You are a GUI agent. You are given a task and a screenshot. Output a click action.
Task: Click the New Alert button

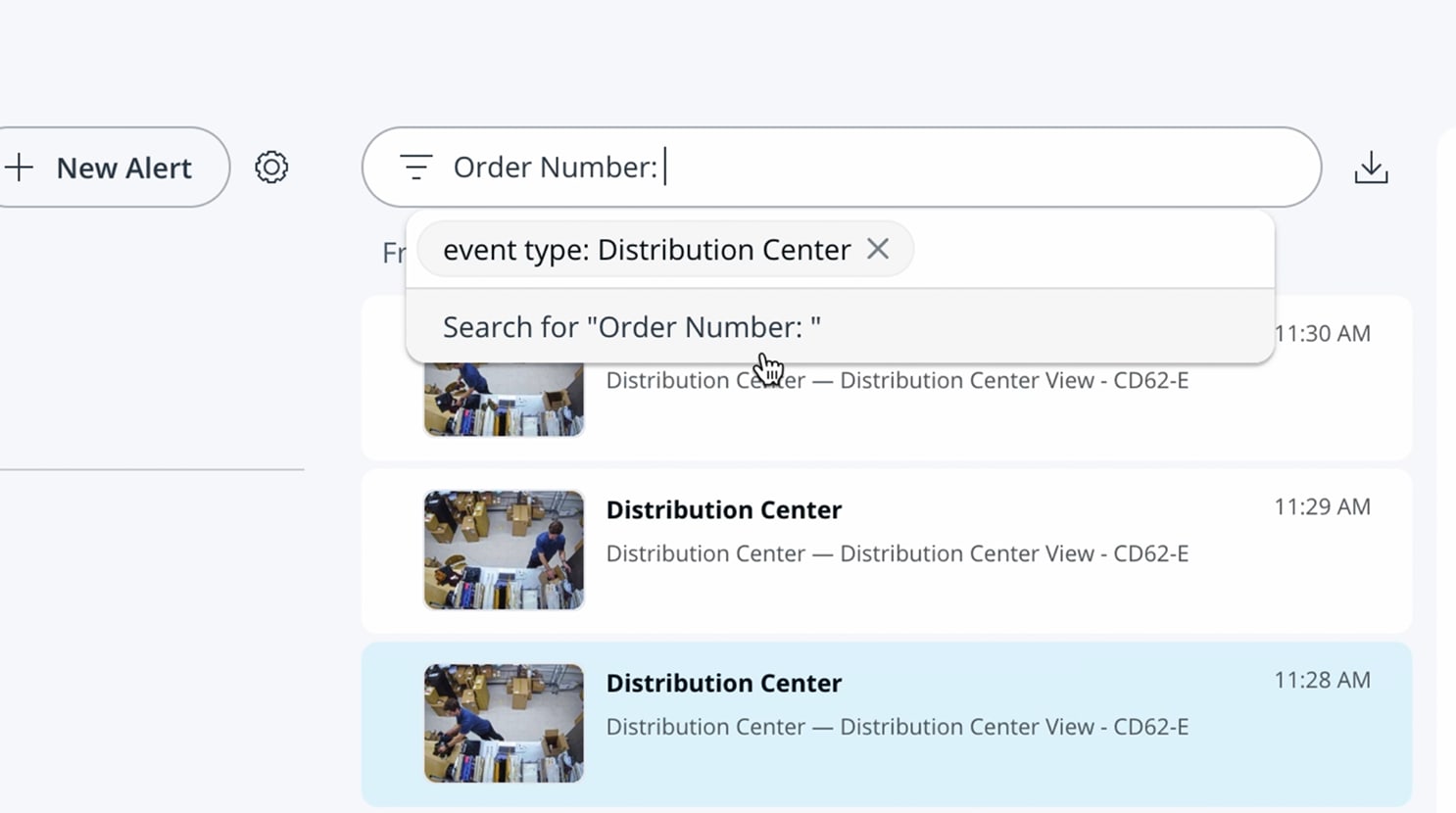[114, 167]
